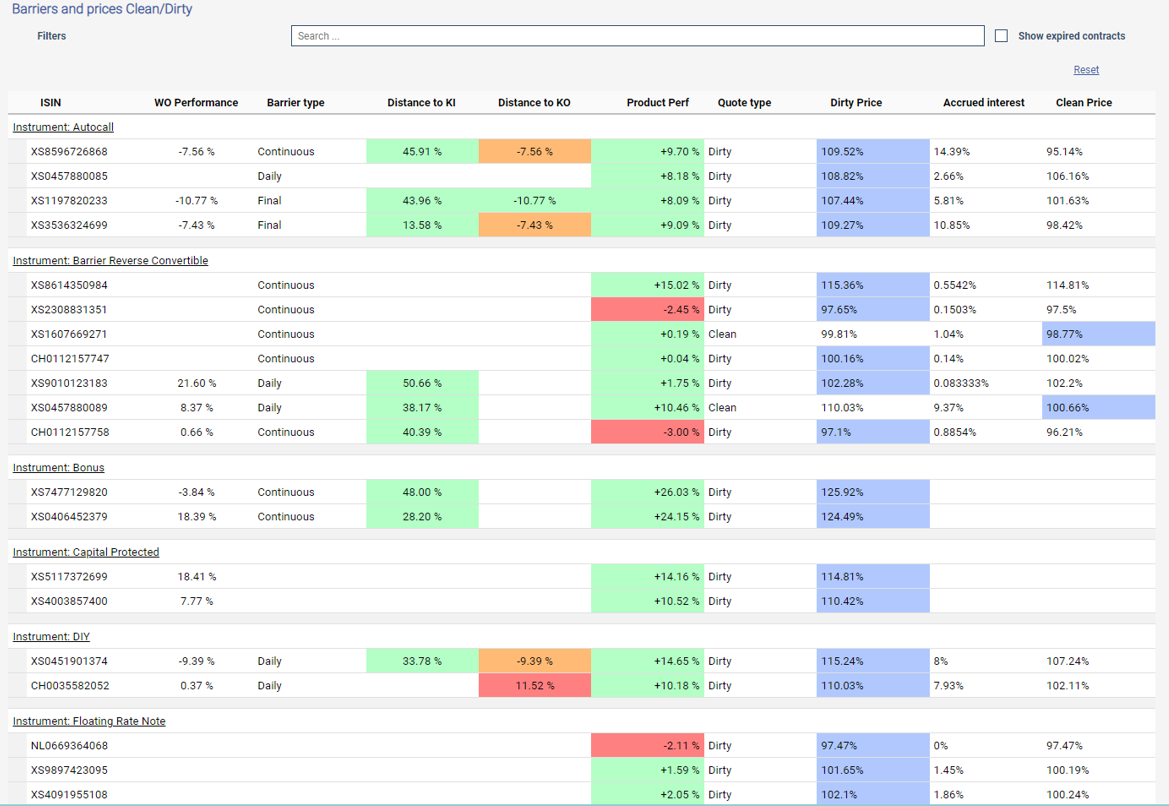1169x806 pixels.
Task: Click the highlighted 100.66% Clean Price cell
Action: point(1098,408)
